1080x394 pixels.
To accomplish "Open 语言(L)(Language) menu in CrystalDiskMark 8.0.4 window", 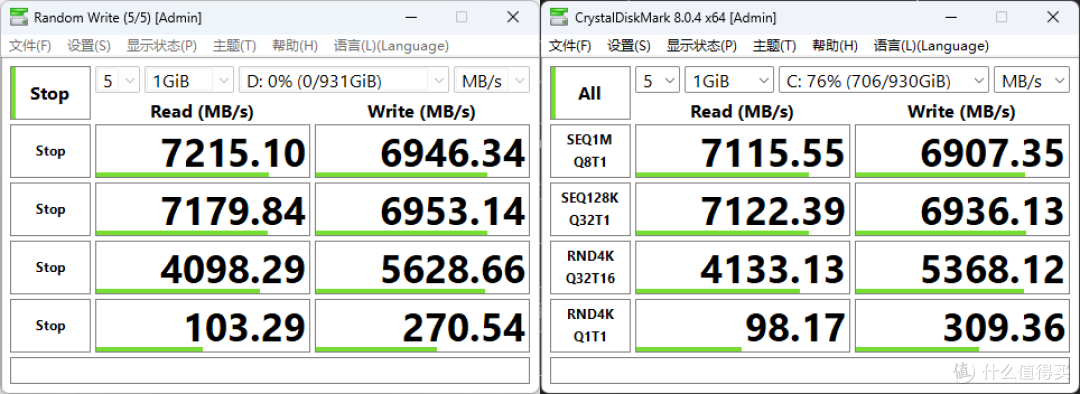I will [931, 45].
